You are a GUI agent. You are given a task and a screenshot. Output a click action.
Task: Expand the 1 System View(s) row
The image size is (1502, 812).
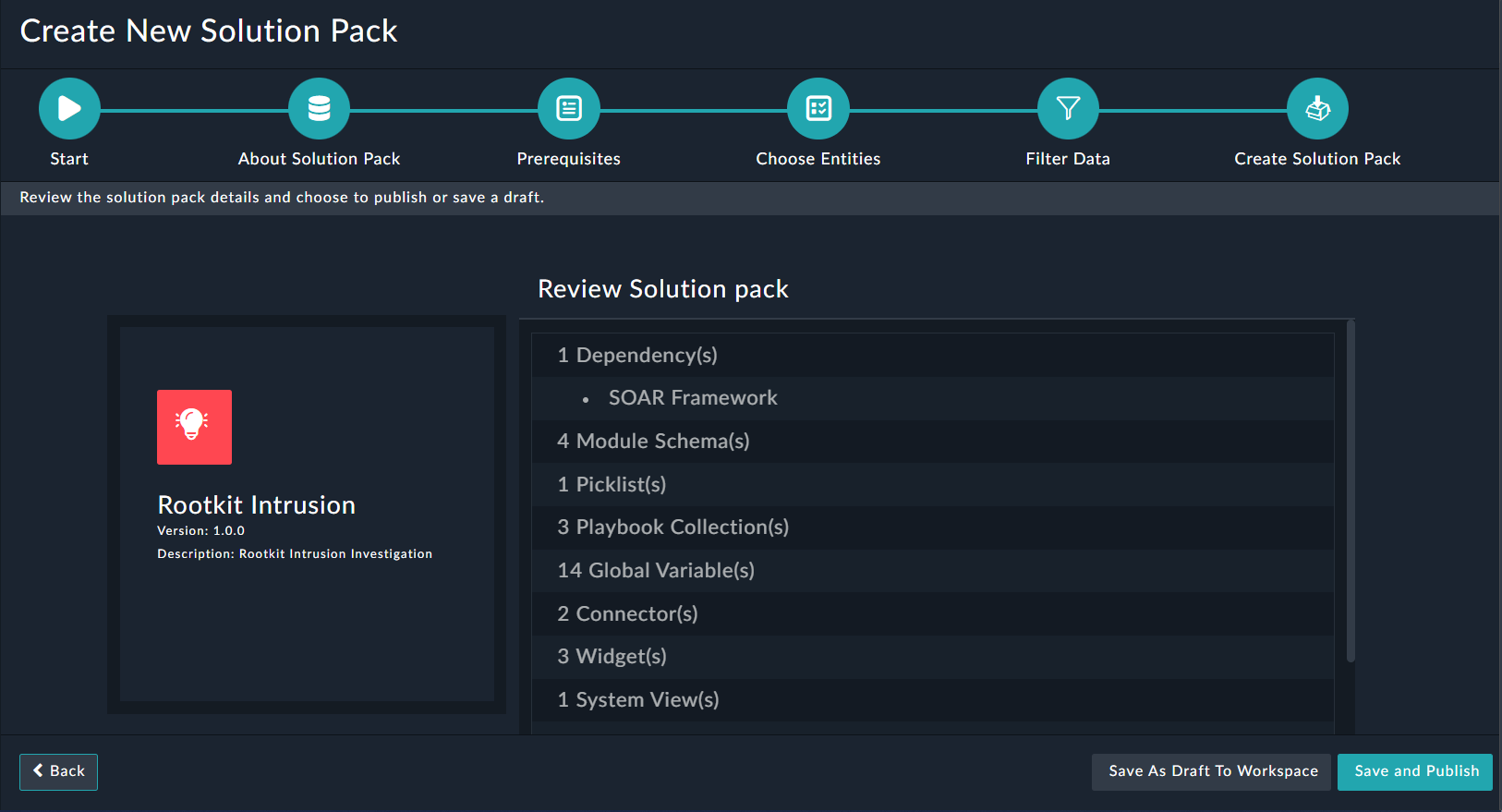pyautogui.click(x=933, y=700)
